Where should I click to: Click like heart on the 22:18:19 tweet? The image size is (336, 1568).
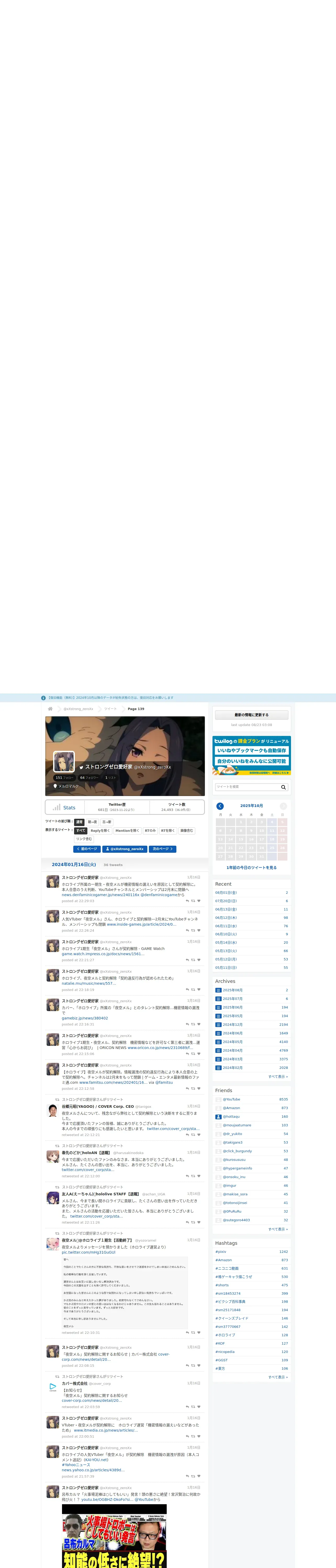click(x=199, y=990)
